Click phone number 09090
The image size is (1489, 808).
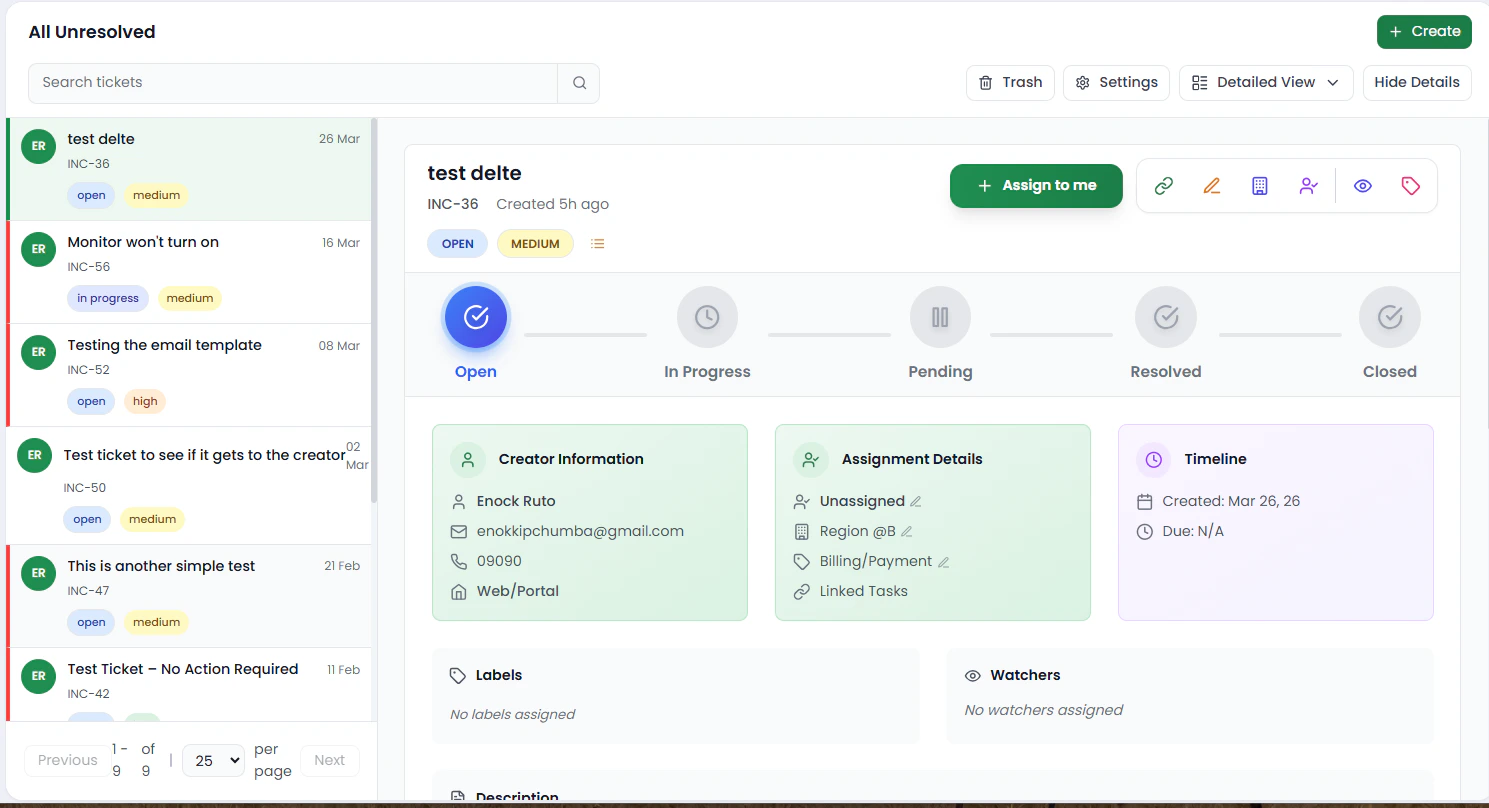(x=499, y=562)
